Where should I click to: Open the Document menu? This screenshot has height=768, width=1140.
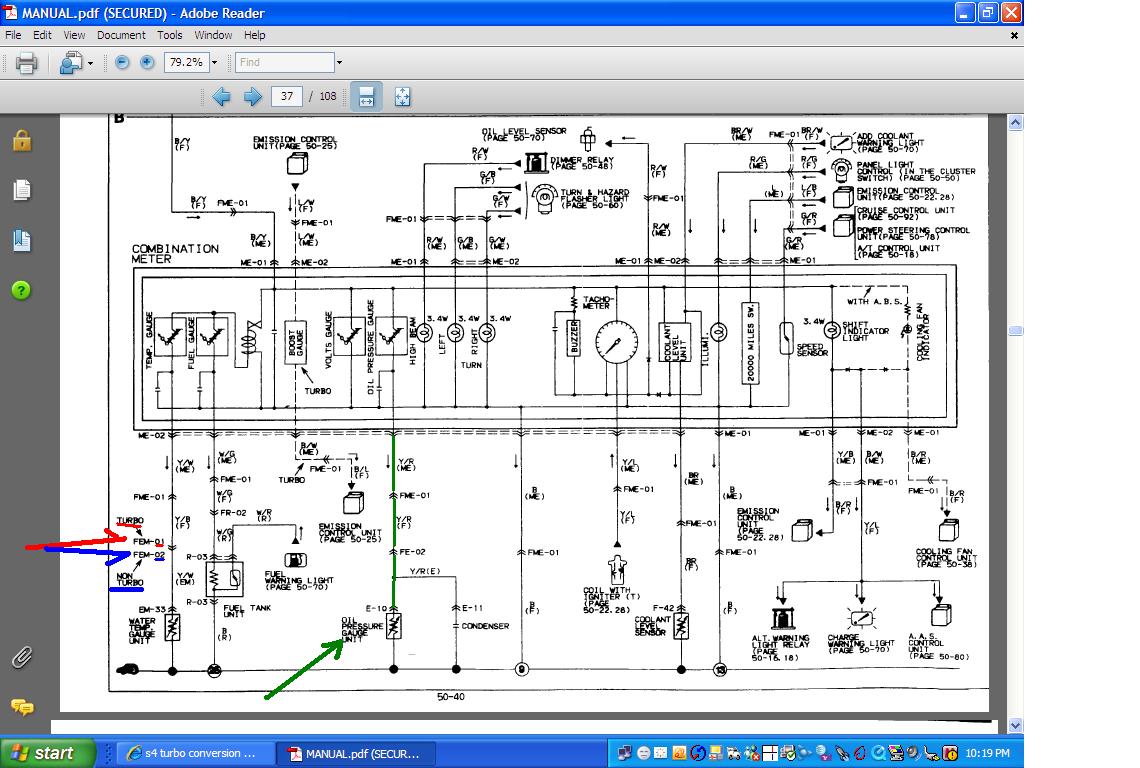tap(121, 35)
